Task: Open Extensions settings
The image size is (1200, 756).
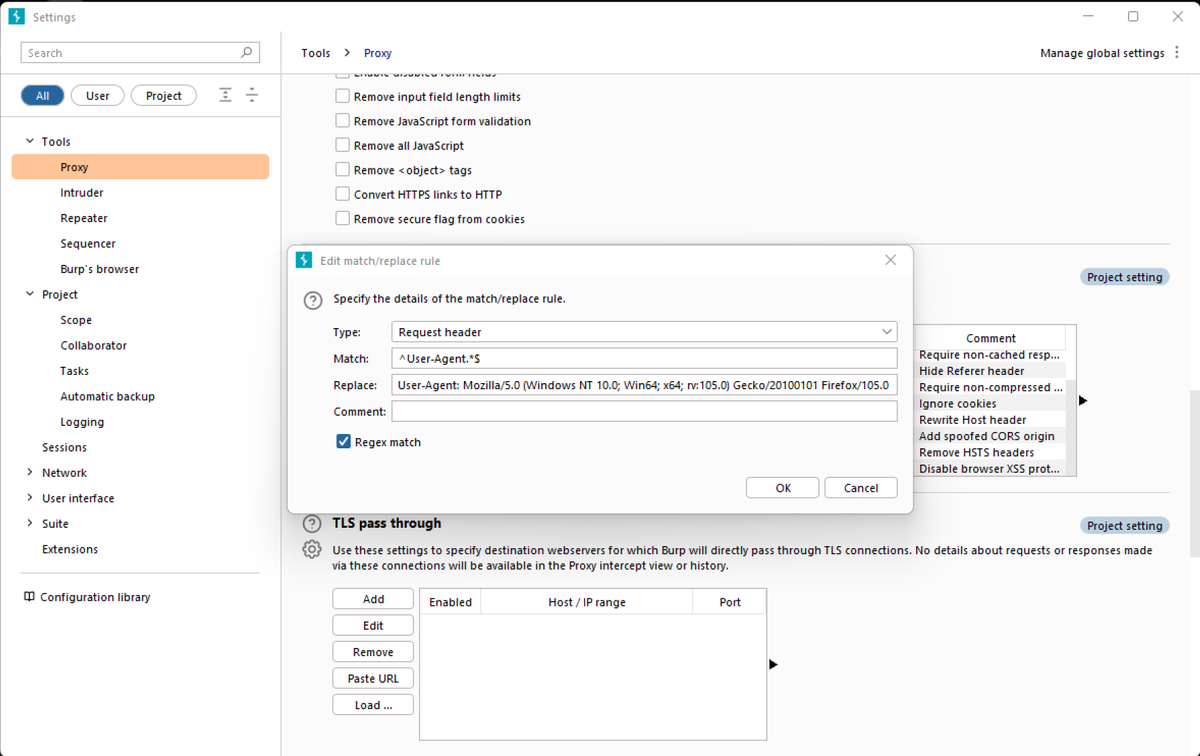Action: (70, 549)
